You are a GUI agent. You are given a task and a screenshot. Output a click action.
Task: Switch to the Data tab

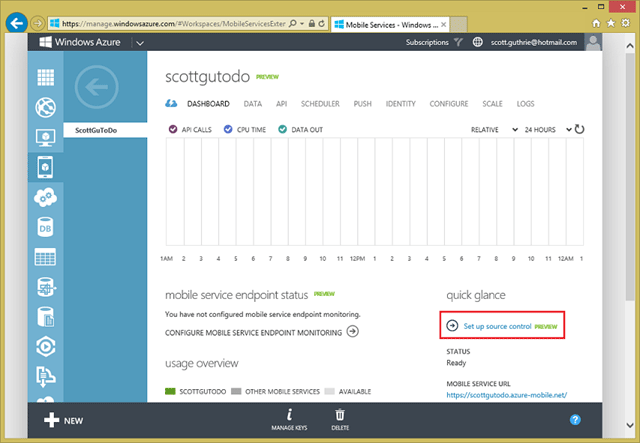(x=253, y=104)
